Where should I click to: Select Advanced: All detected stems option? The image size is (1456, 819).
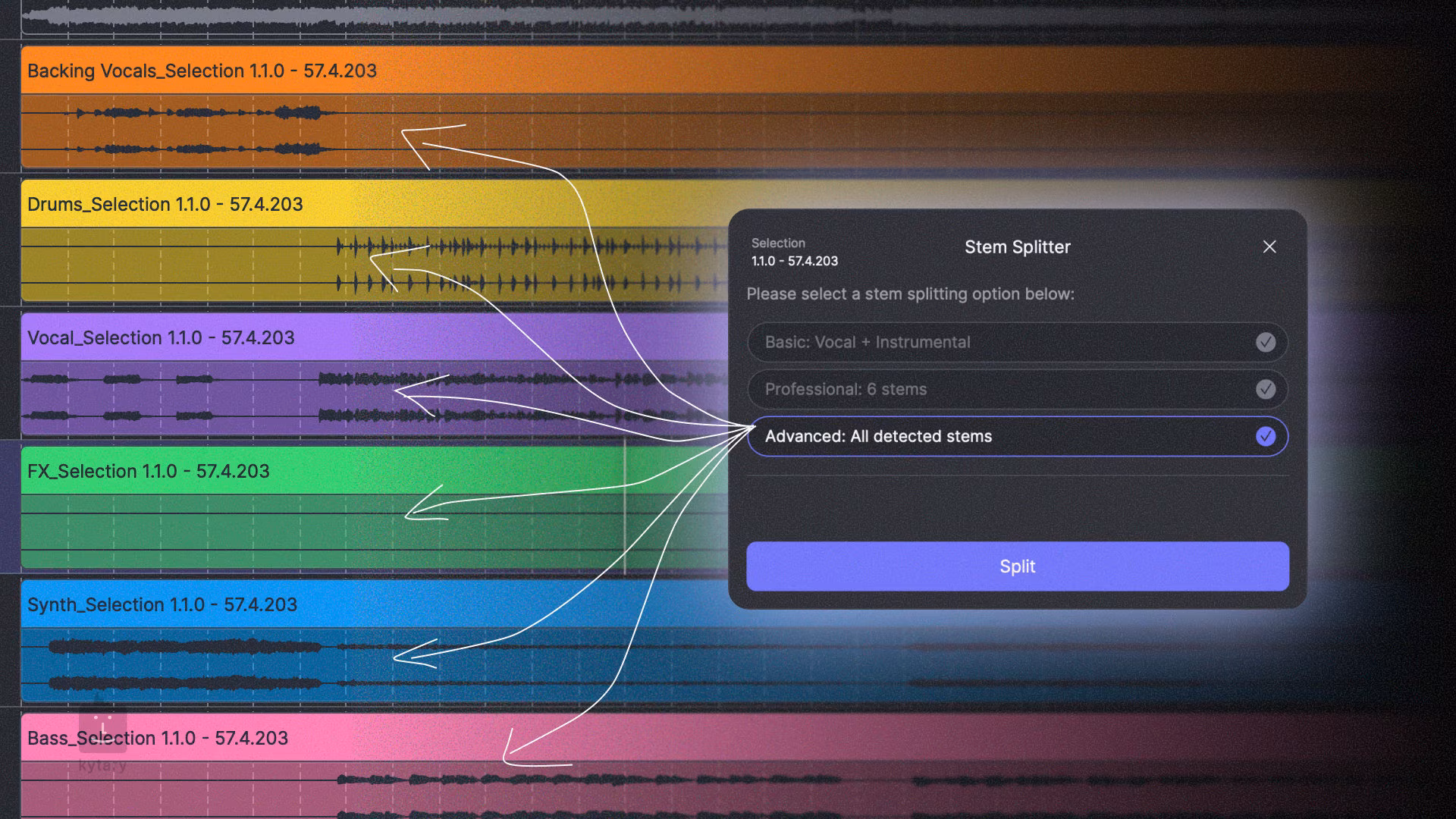(x=878, y=436)
